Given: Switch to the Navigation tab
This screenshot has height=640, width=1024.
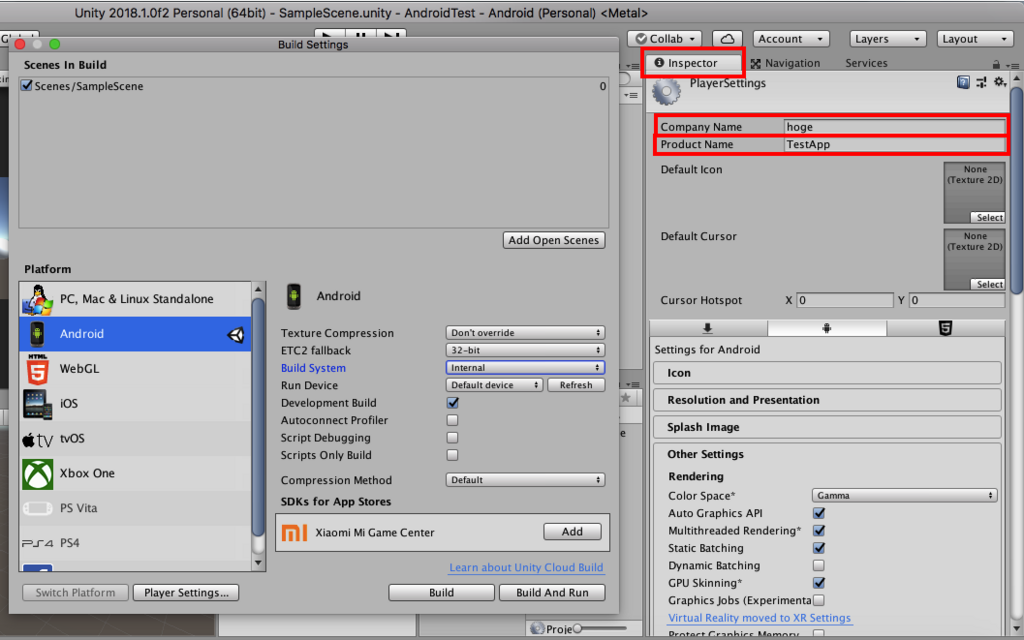Looking at the screenshot, I should coord(786,63).
